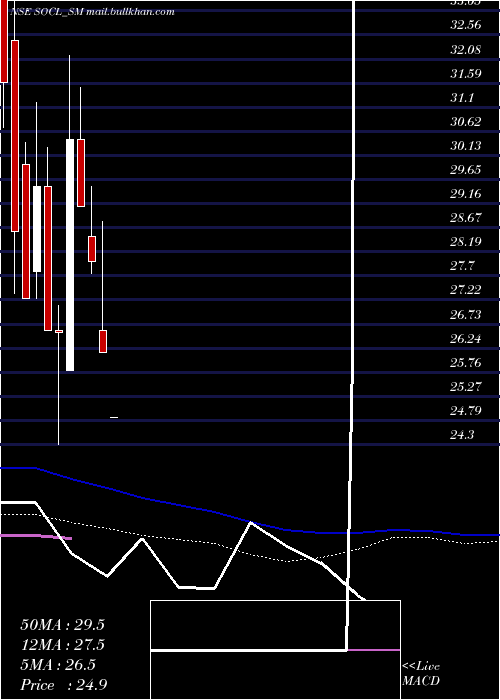The width and height of the screenshot is (500, 700).
Task: Click the 28.19 price level label
Action: coord(466,242)
